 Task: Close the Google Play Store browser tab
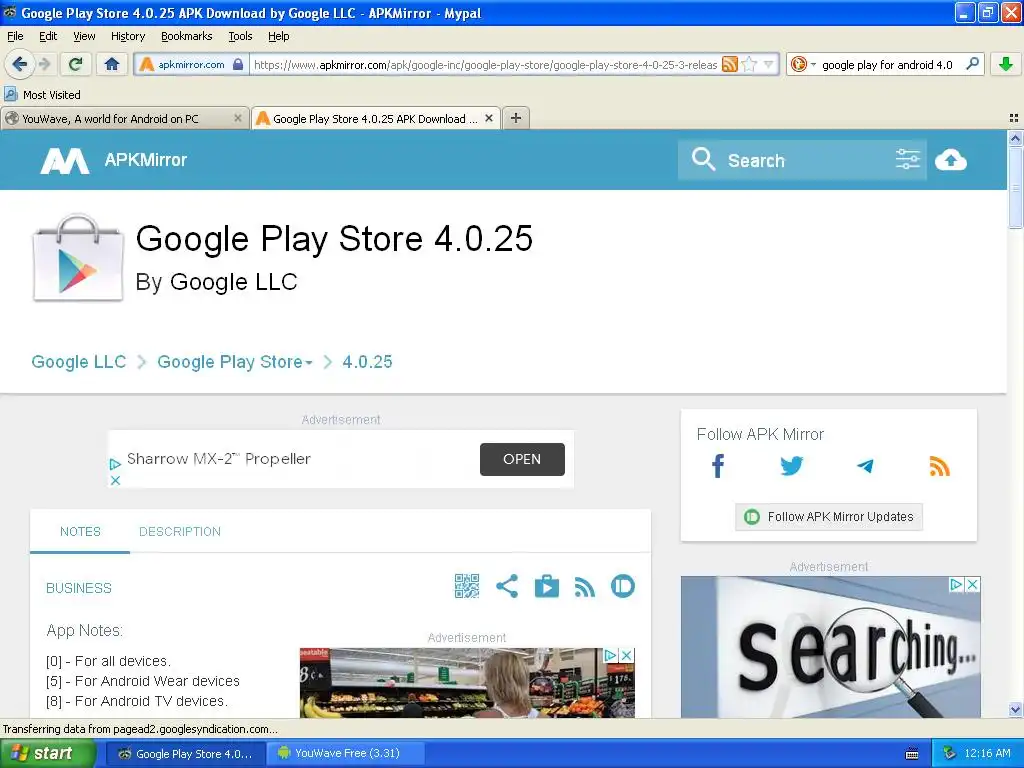[x=488, y=118]
